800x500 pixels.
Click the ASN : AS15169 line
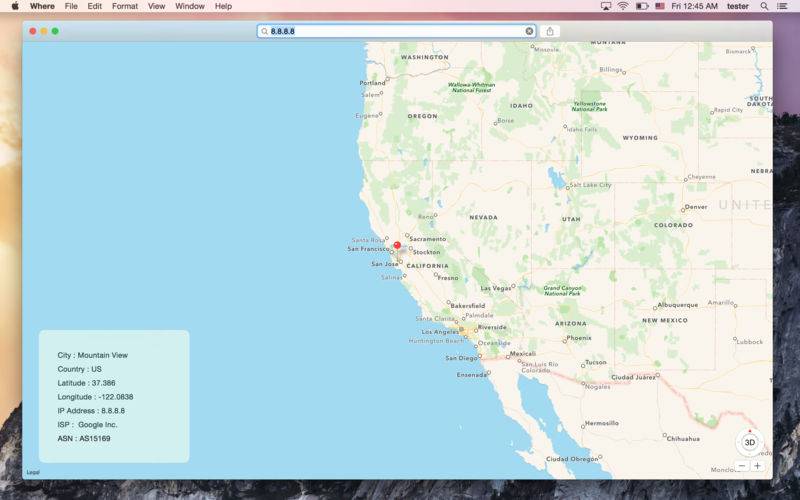pos(84,438)
